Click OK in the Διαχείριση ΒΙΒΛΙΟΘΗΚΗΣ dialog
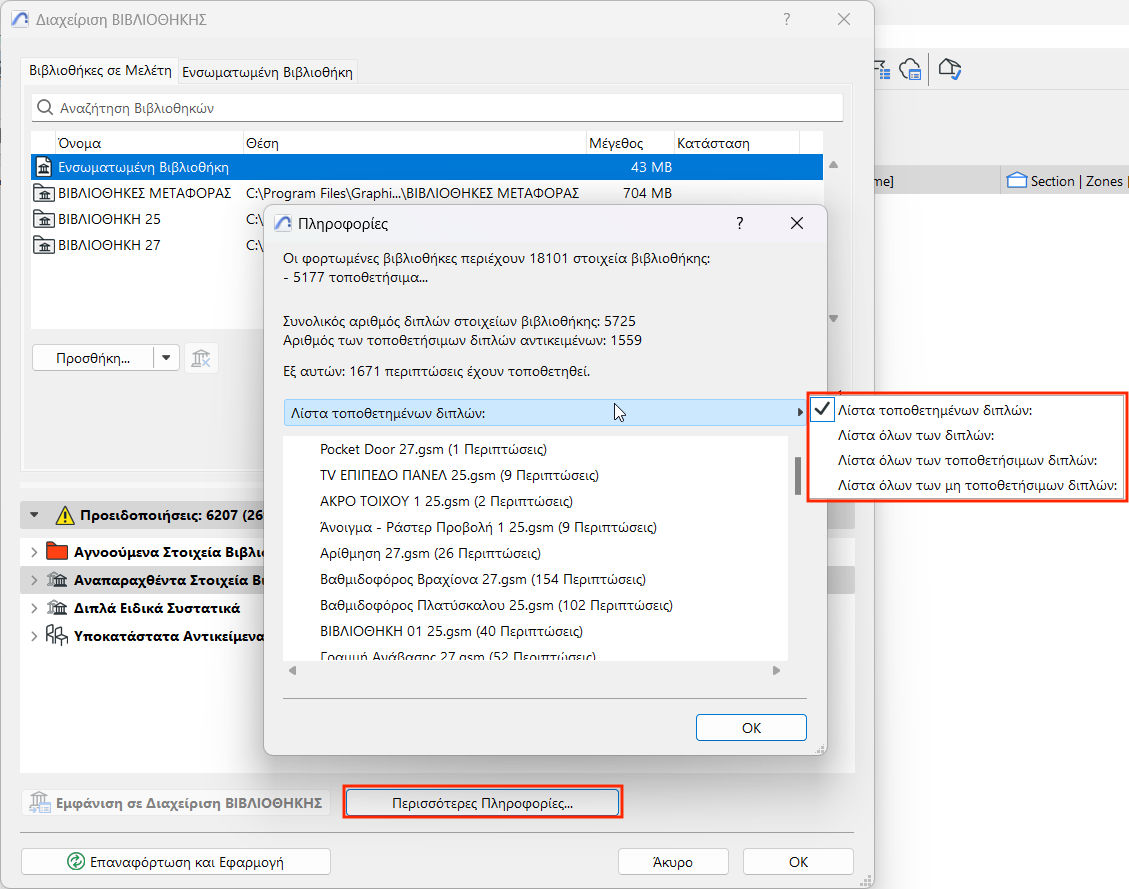This screenshot has height=889, width=1129. pyautogui.click(x=799, y=862)
